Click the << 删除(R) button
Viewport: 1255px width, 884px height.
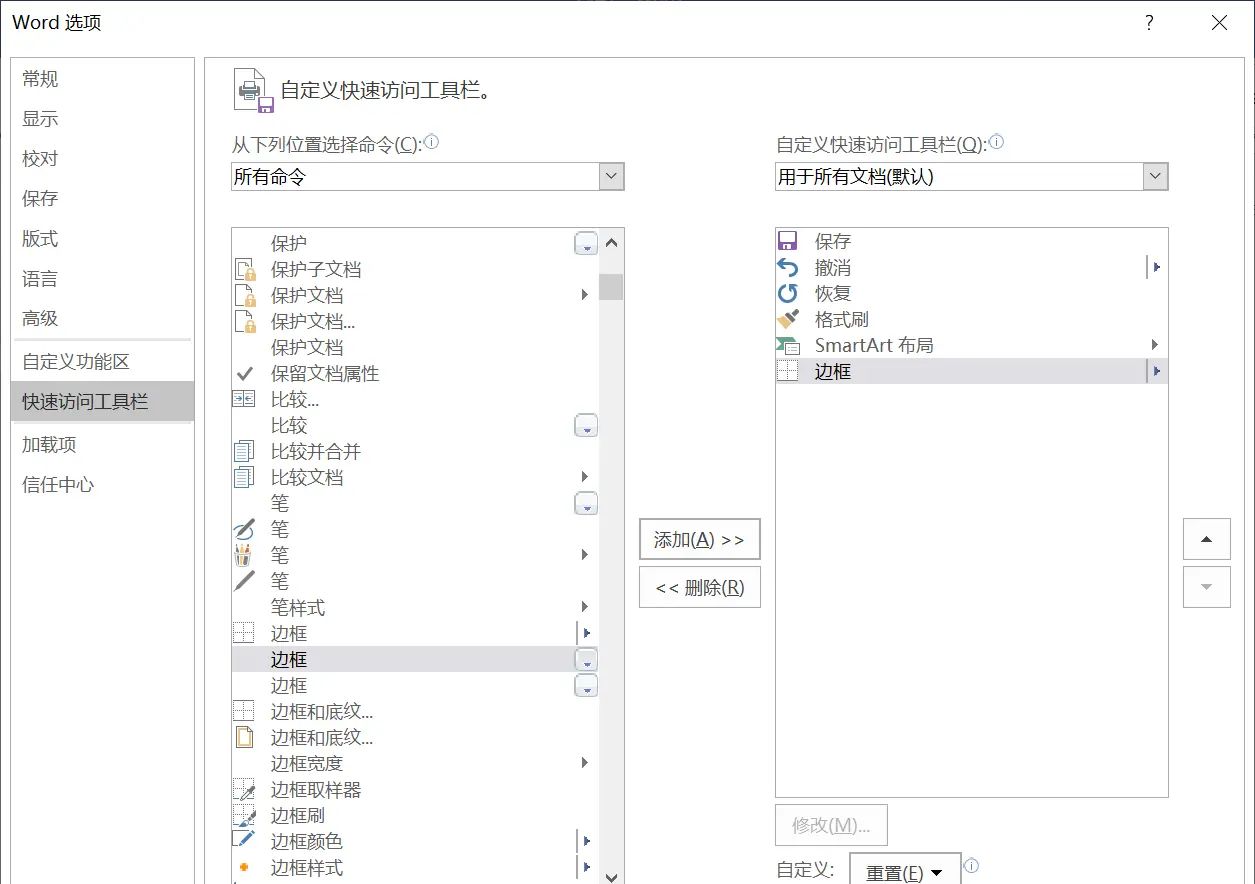tap(699, 587)
